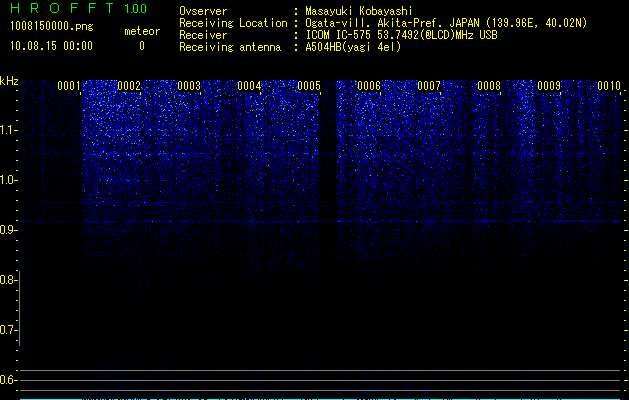
Task: Click time marker 0002
Action: 129,86
